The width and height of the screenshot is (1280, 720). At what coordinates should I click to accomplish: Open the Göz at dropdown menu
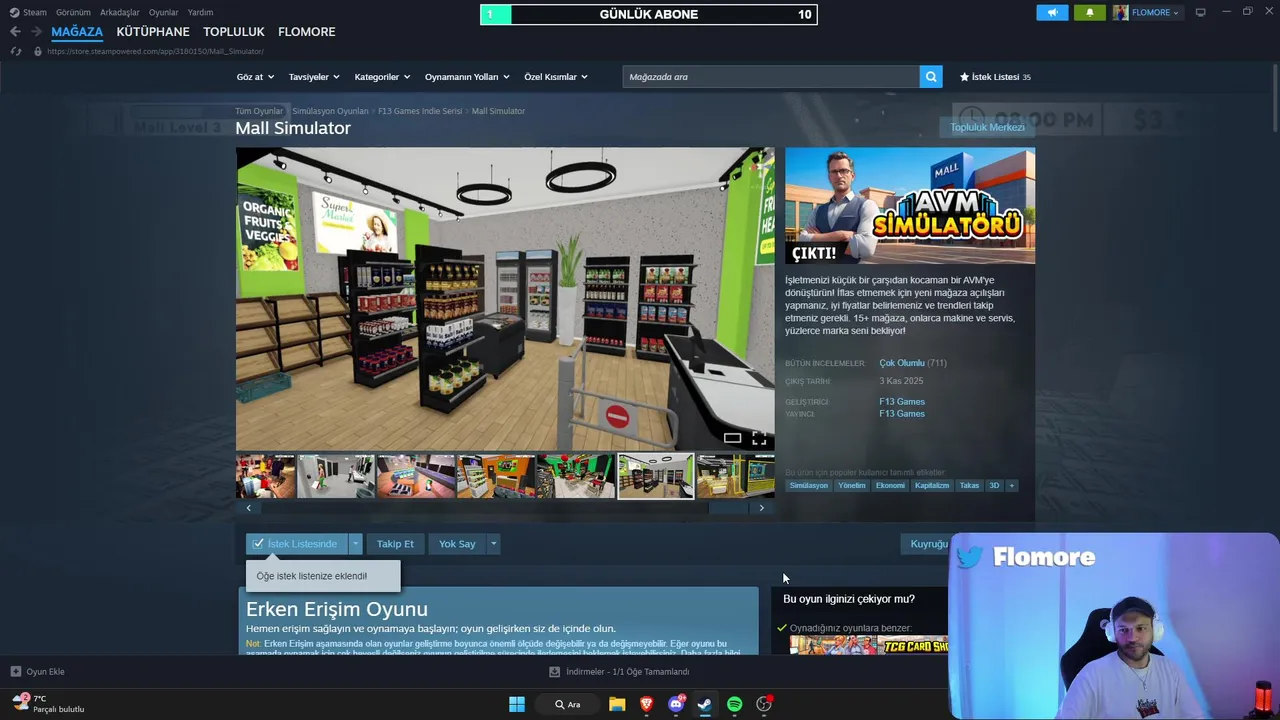254,77
